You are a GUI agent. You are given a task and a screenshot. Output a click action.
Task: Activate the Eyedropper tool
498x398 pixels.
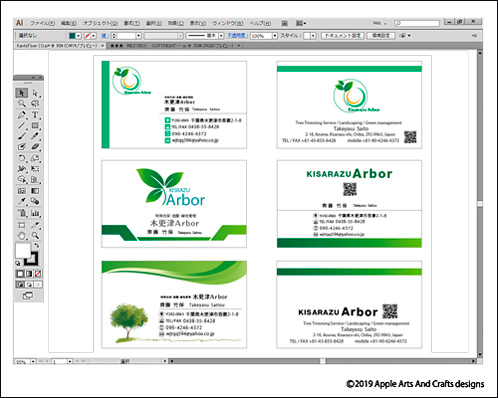point(22,201)
